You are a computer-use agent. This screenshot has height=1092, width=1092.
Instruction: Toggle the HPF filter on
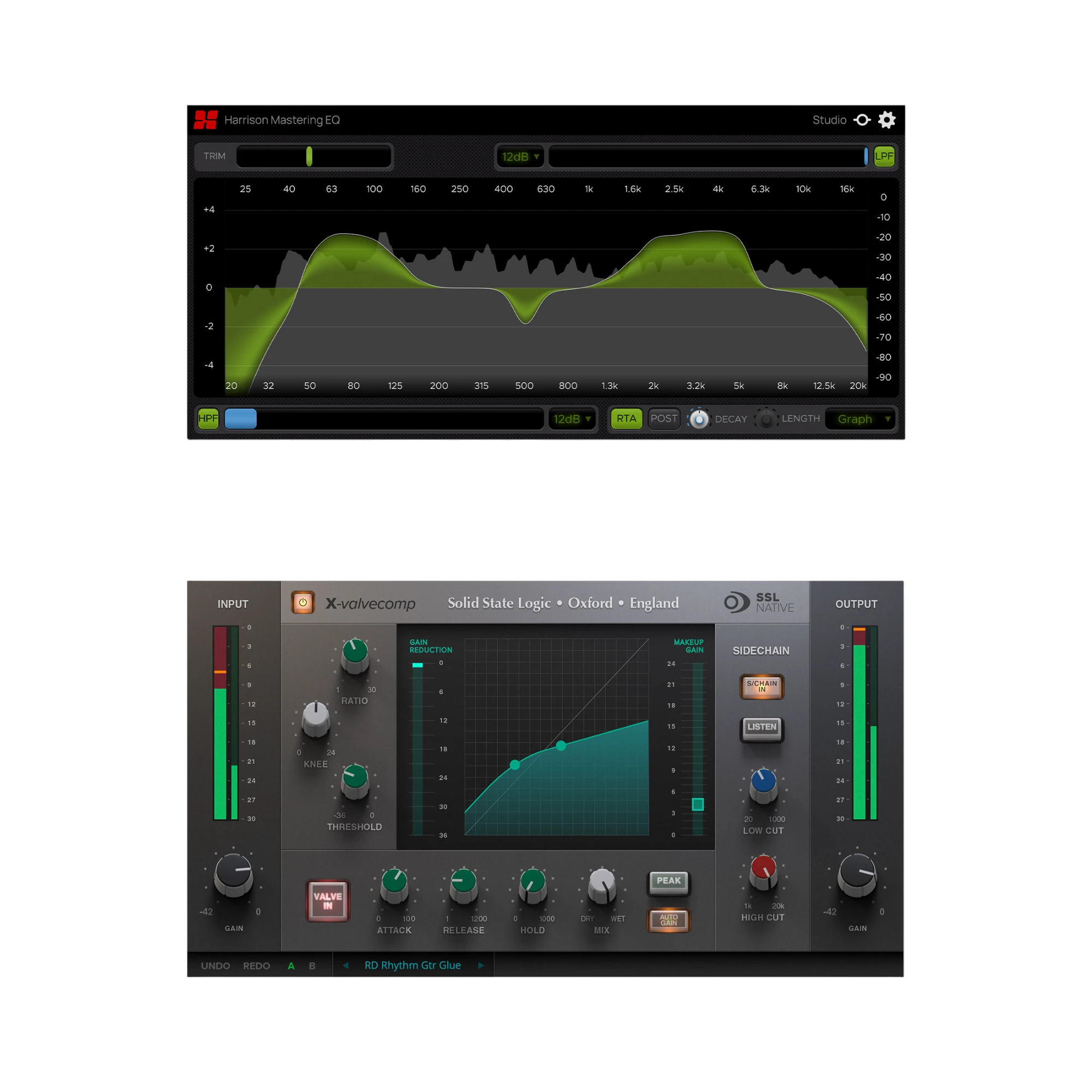coord(208,418)
